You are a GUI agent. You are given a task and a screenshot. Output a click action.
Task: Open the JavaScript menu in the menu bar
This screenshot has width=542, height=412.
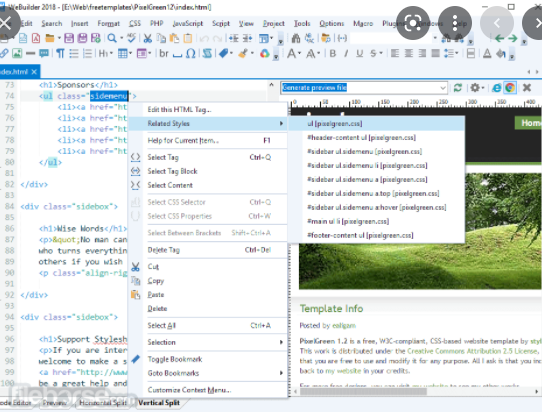tap(187, 24)
